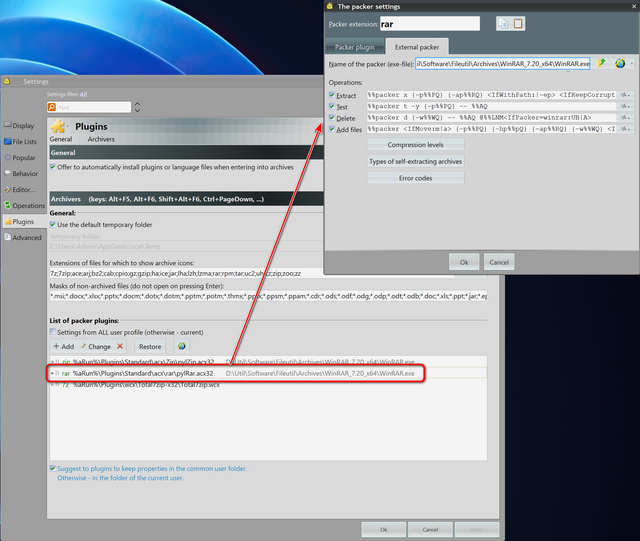
Task: Open Compression levels button
Action: pyautogui.click(x=416, y=145)
